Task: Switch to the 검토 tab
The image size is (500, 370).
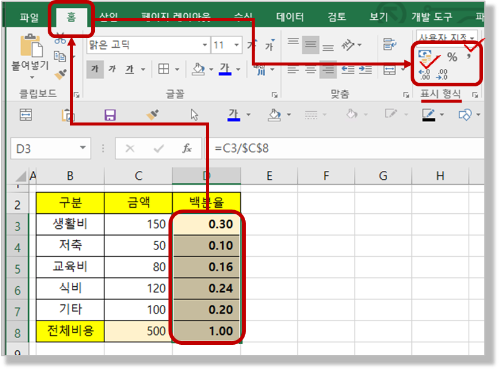Action: pyautogui.click(x=337, y=17)
